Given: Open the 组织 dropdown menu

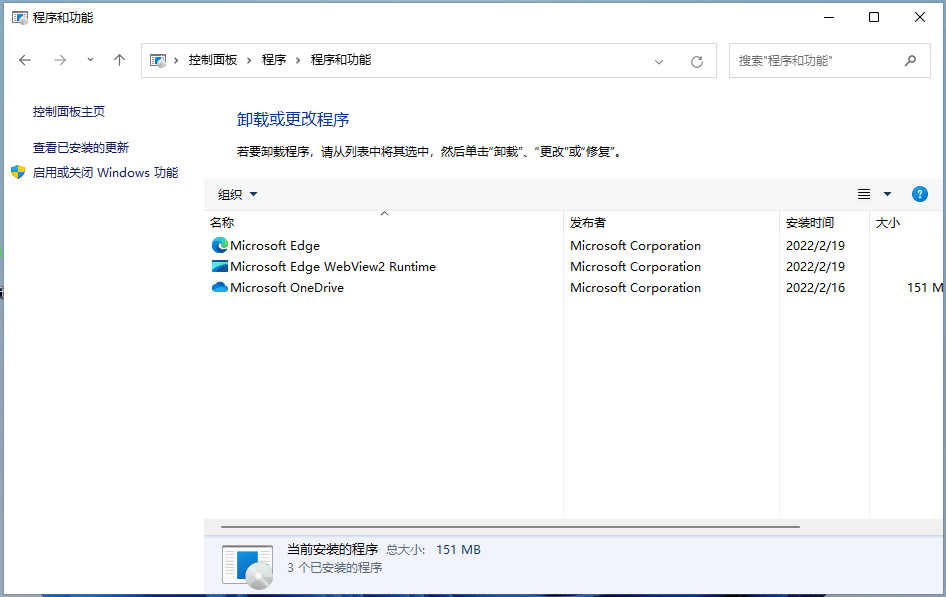Looking at the screenshot, I should tap(237, 194).
